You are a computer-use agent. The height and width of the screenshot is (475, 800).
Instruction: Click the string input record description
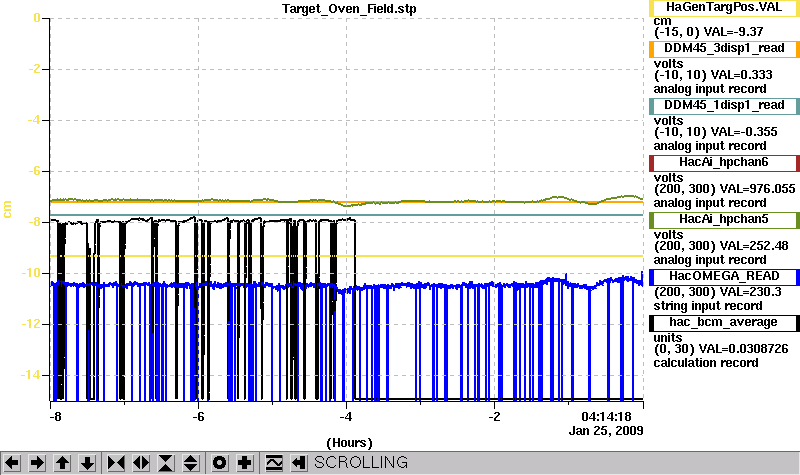pos(708,306)
